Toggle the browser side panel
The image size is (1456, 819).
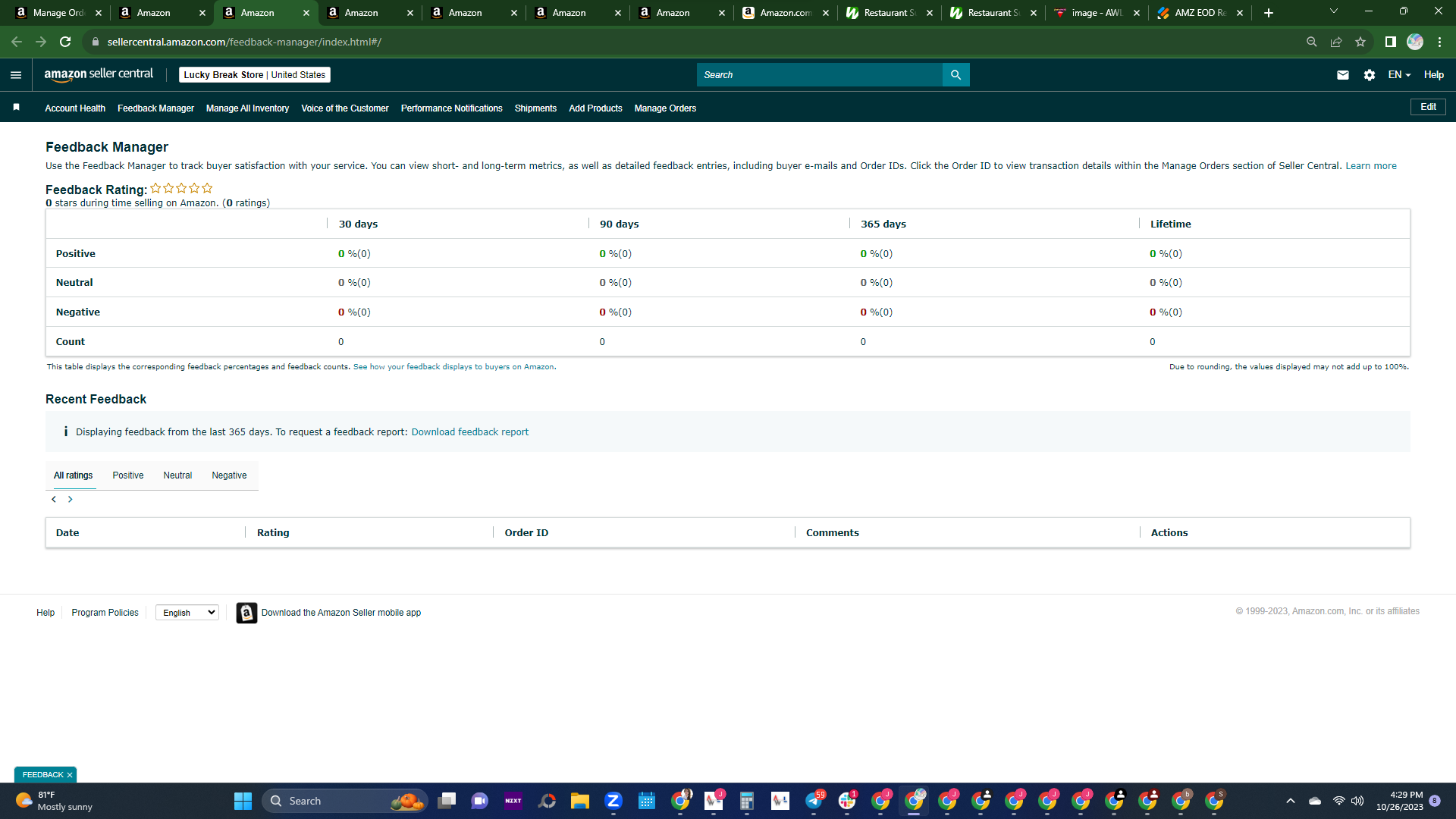point(1390,42)
